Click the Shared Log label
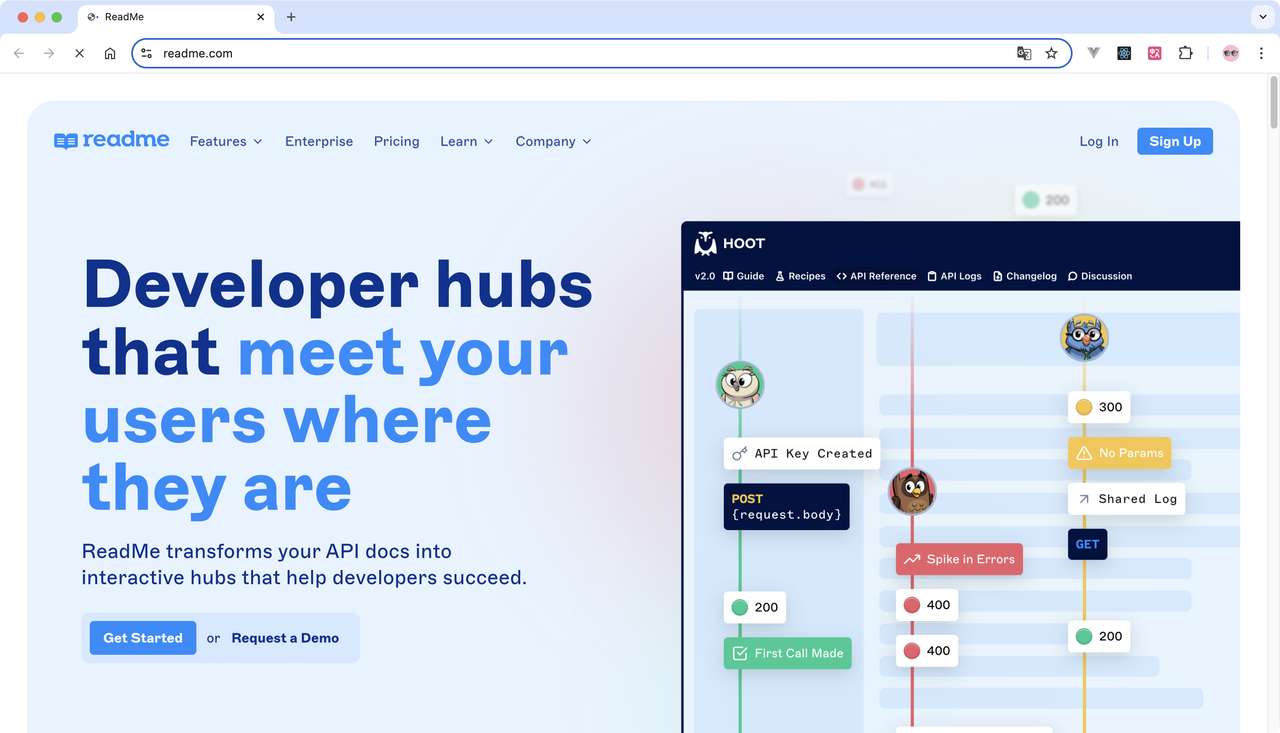Image resolution: width=1280 pixels, height=733 pixels. click(x=1126, y=499)
